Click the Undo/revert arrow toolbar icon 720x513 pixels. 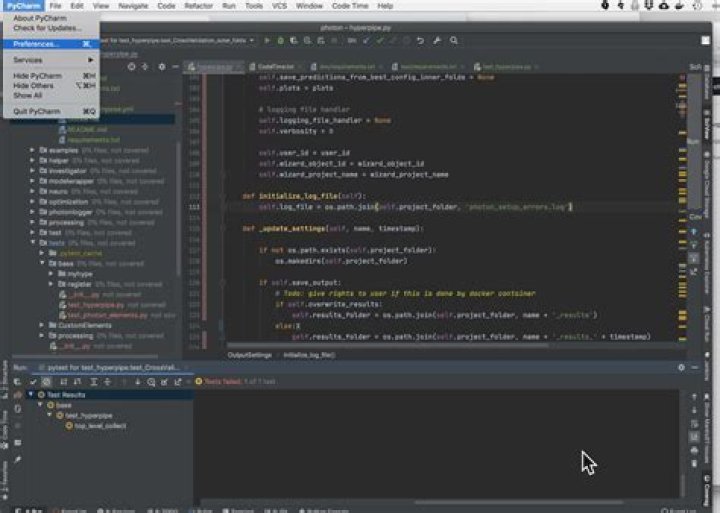point(420,40)
